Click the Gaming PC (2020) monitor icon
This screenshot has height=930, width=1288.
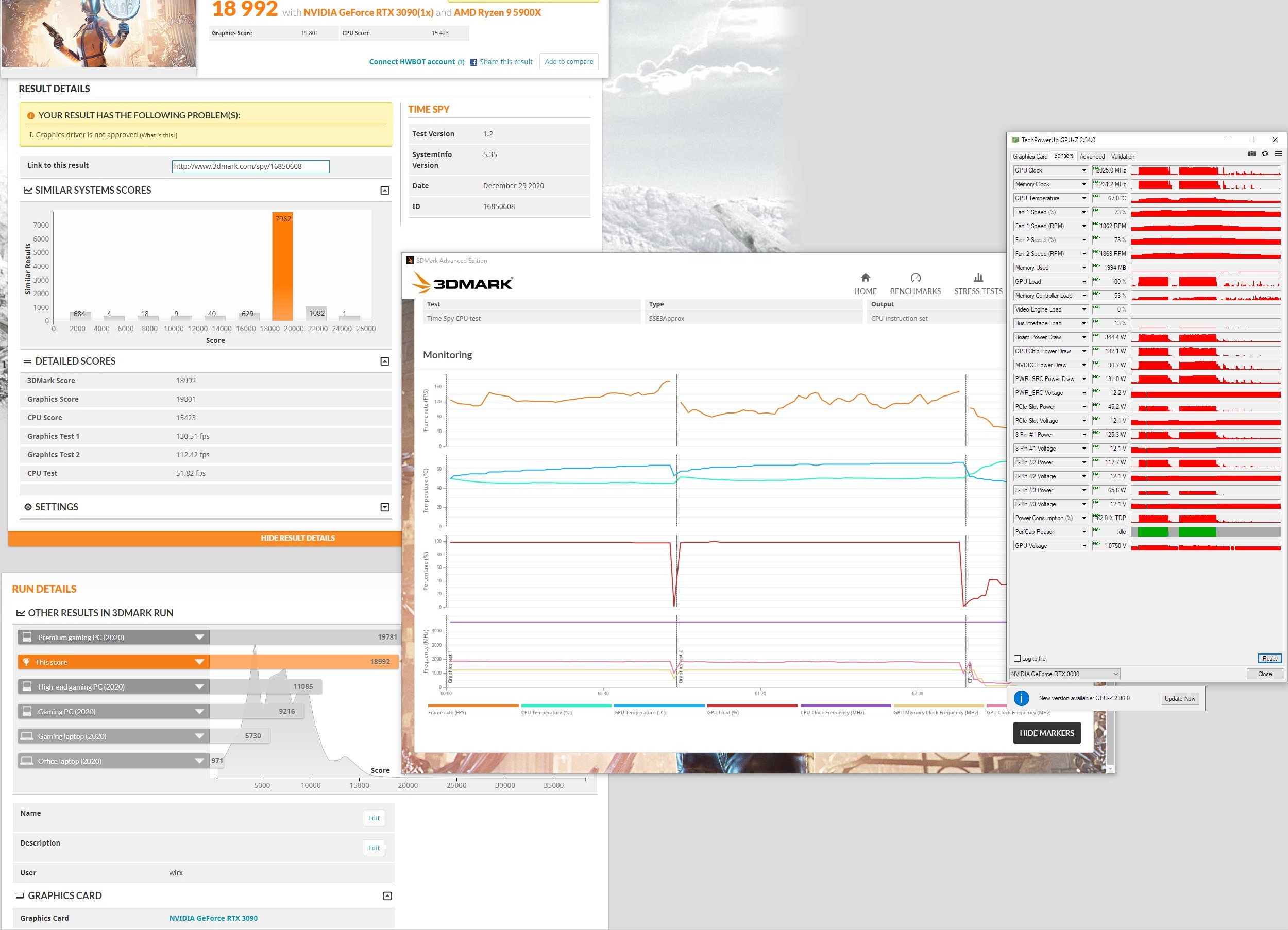coord(27,711)
